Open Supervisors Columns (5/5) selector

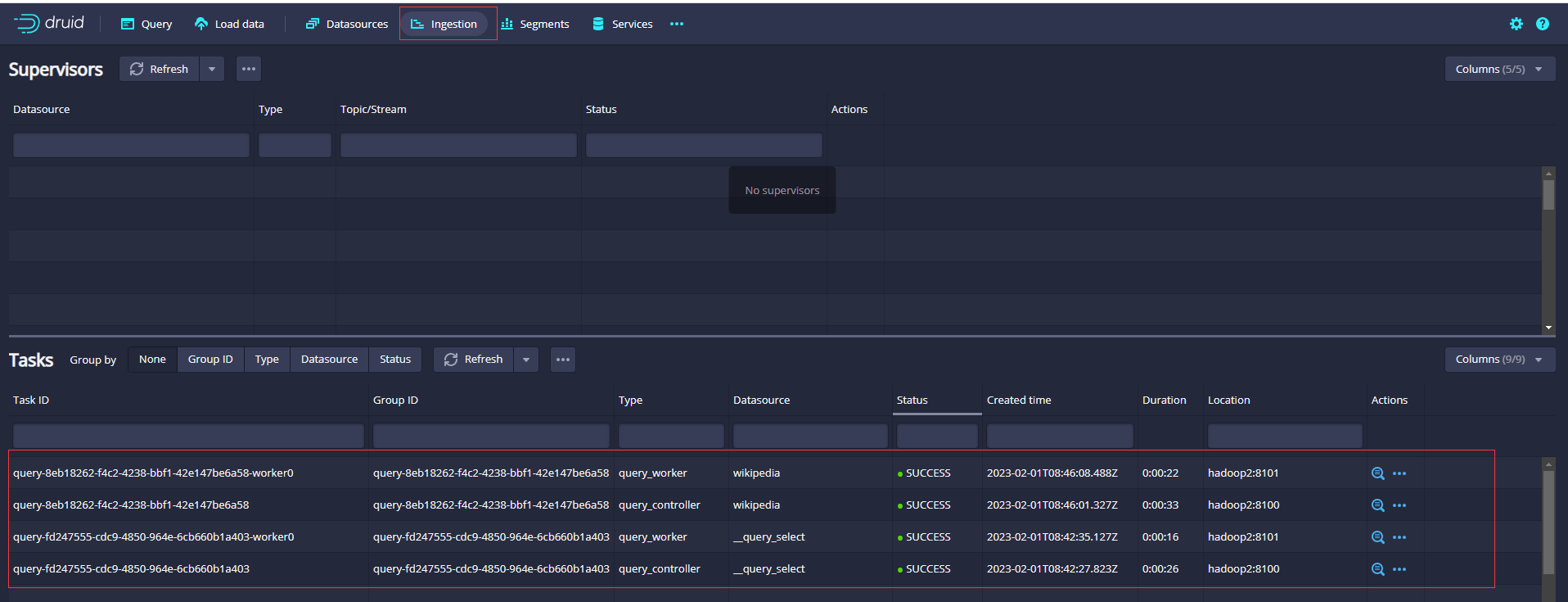pyautogui.click(x=1500, y=69)
